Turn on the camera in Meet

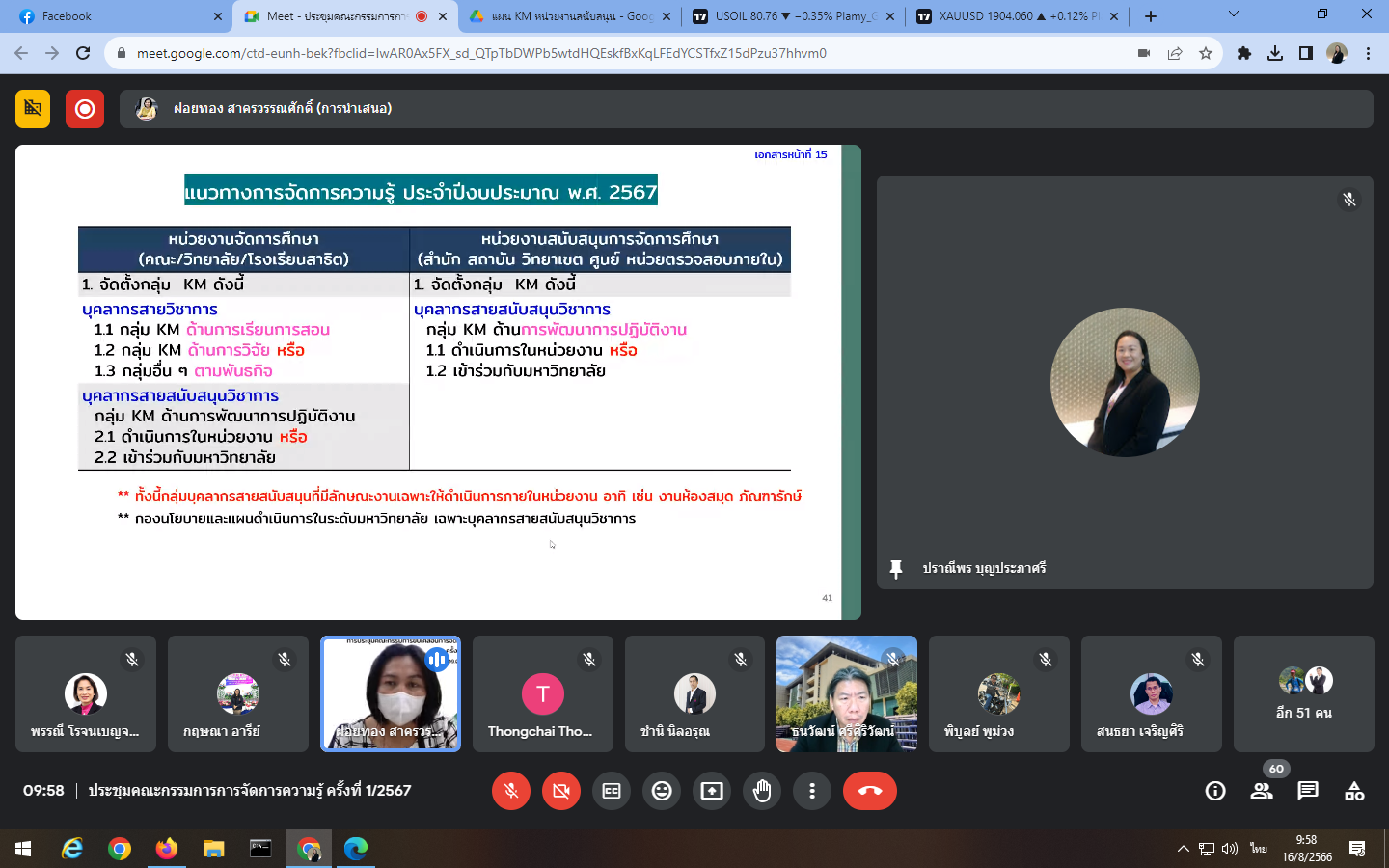(x=561, y=791)
